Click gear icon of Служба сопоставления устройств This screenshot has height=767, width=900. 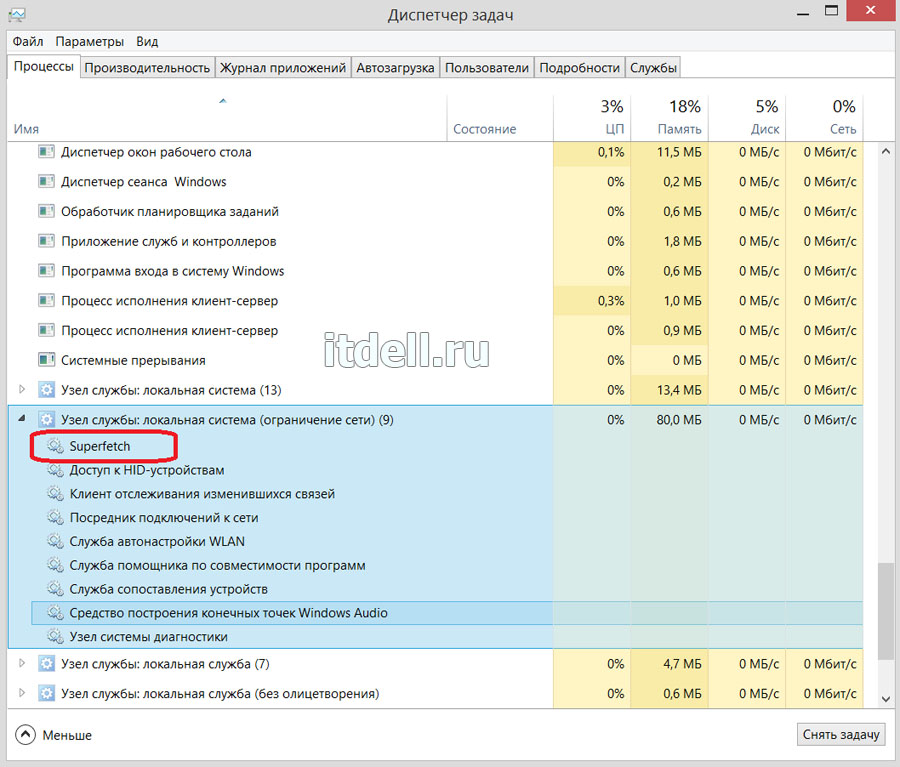(55, 589)
